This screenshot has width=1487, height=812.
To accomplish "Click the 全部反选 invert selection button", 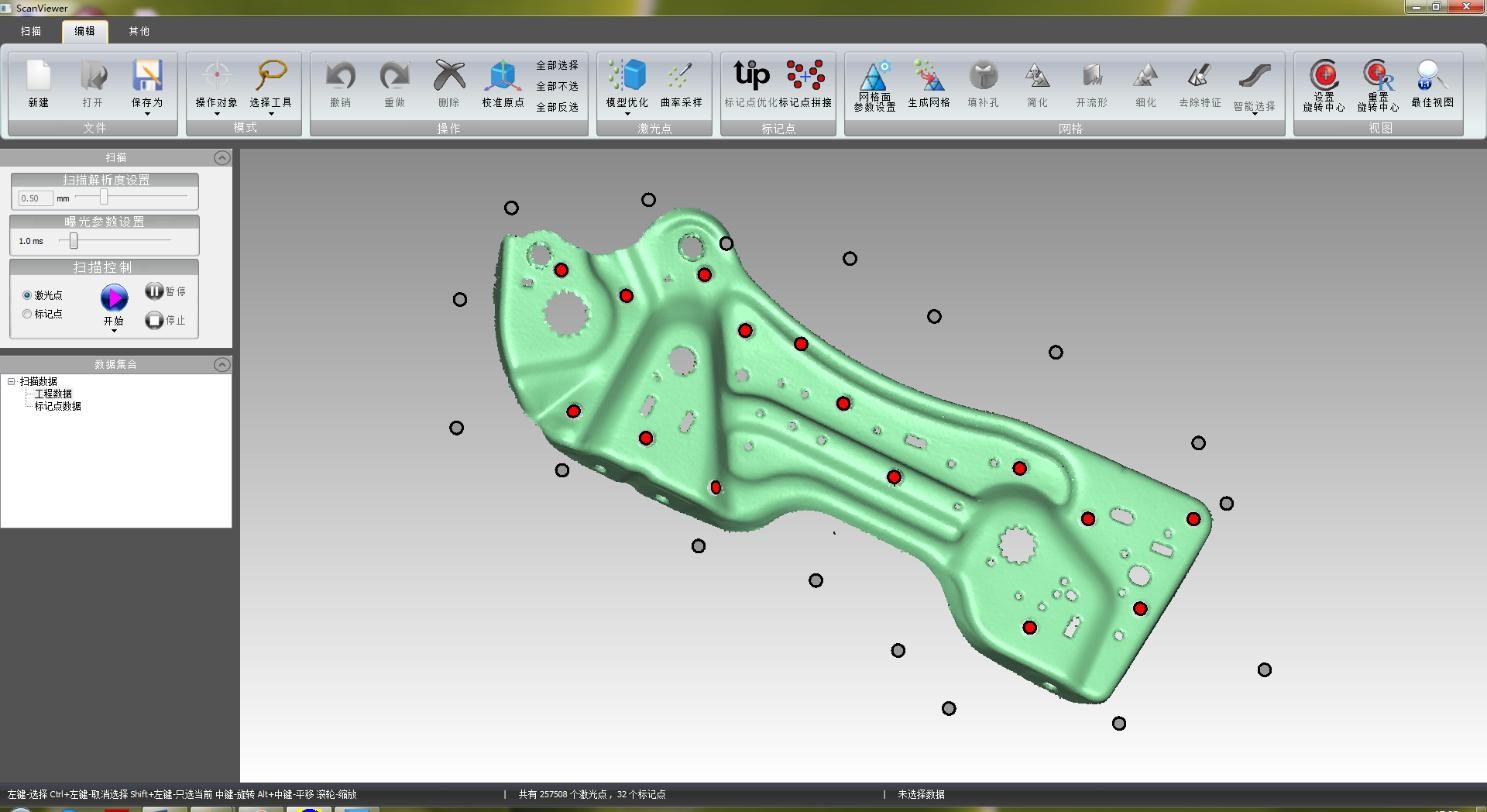I will pos(557,107).
